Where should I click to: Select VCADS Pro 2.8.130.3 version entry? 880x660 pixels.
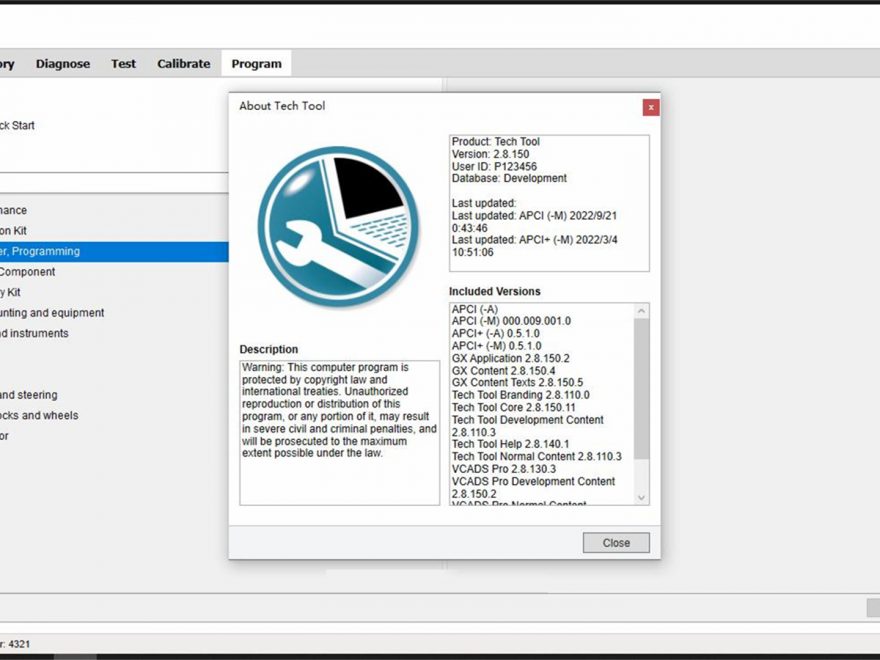504,469
